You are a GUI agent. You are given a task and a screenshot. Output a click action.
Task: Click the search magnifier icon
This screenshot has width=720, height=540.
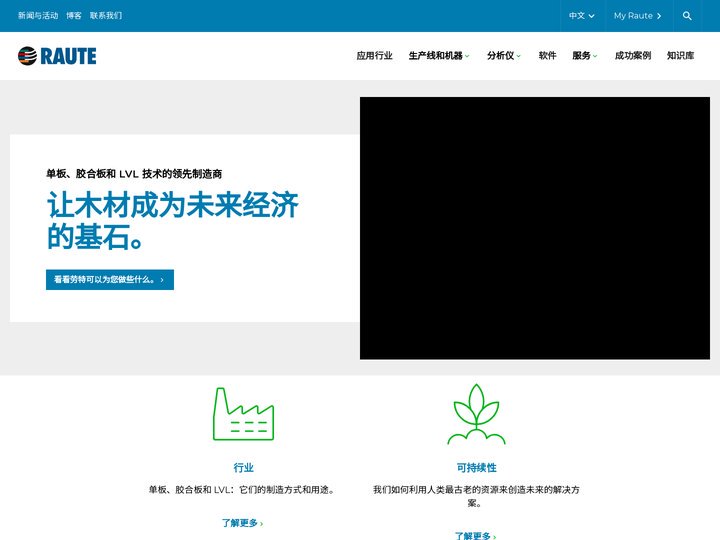(687, 16)
